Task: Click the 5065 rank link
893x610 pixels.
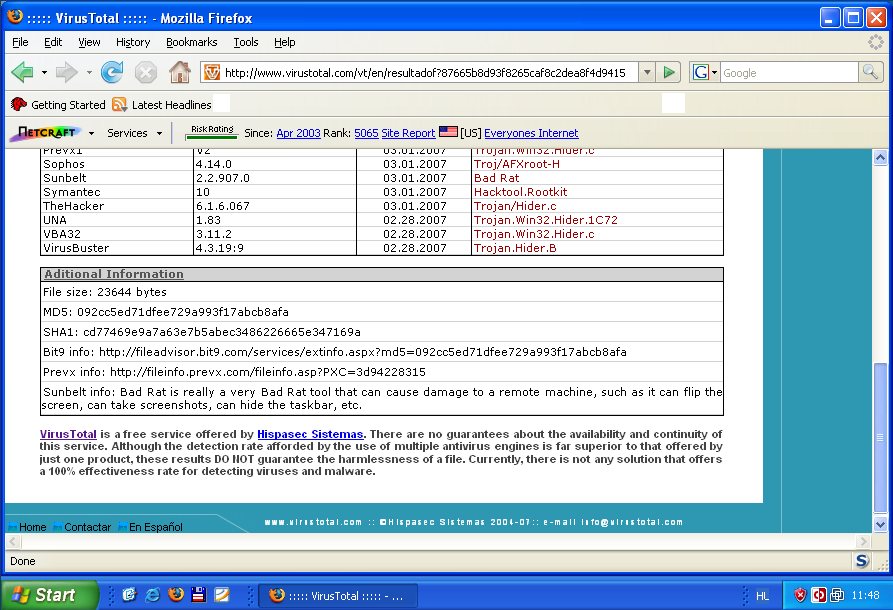Action: (366, 133)
